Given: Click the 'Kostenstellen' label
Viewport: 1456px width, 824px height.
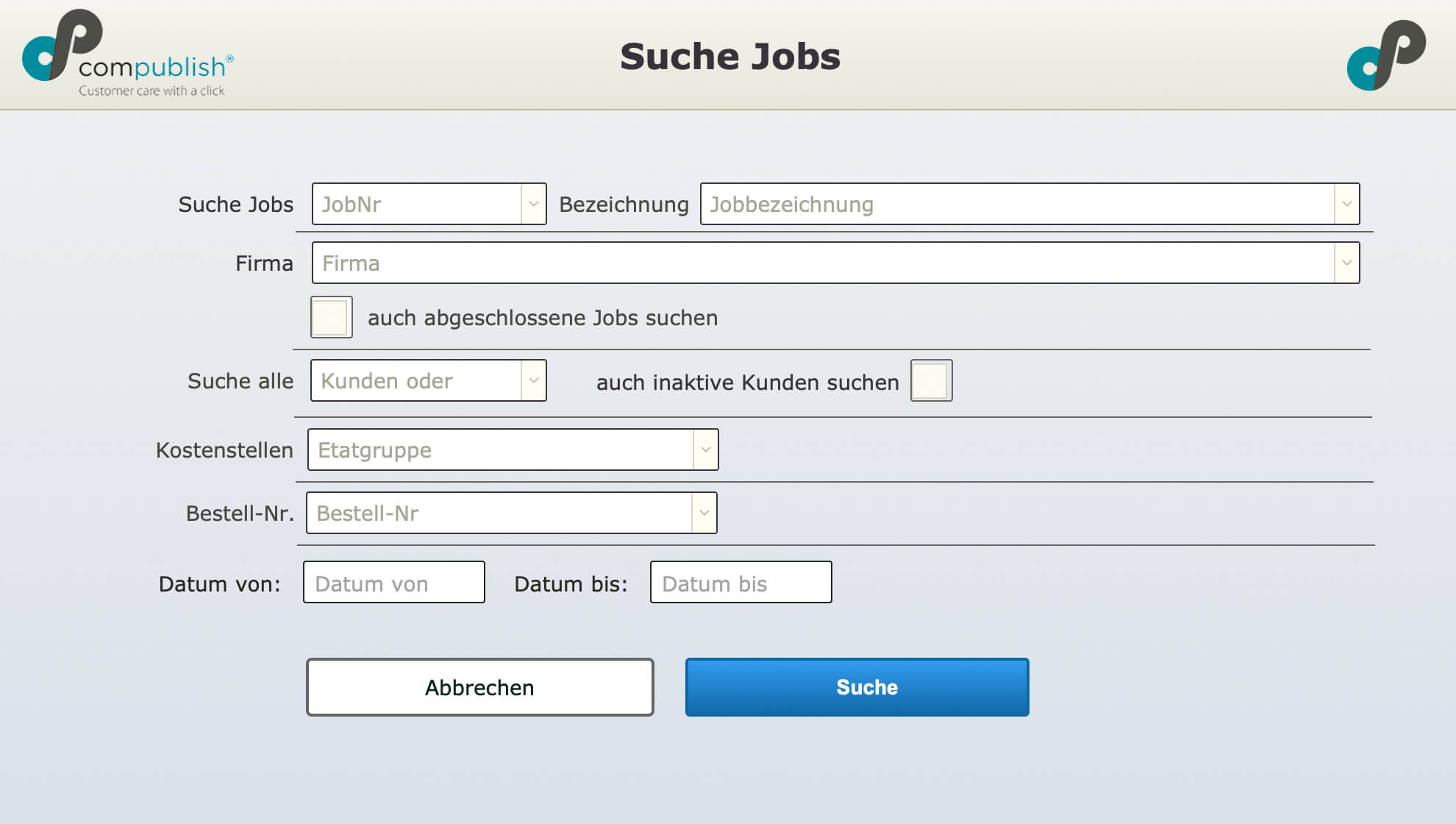Looking at the screenshot, I should pos(224,450).
